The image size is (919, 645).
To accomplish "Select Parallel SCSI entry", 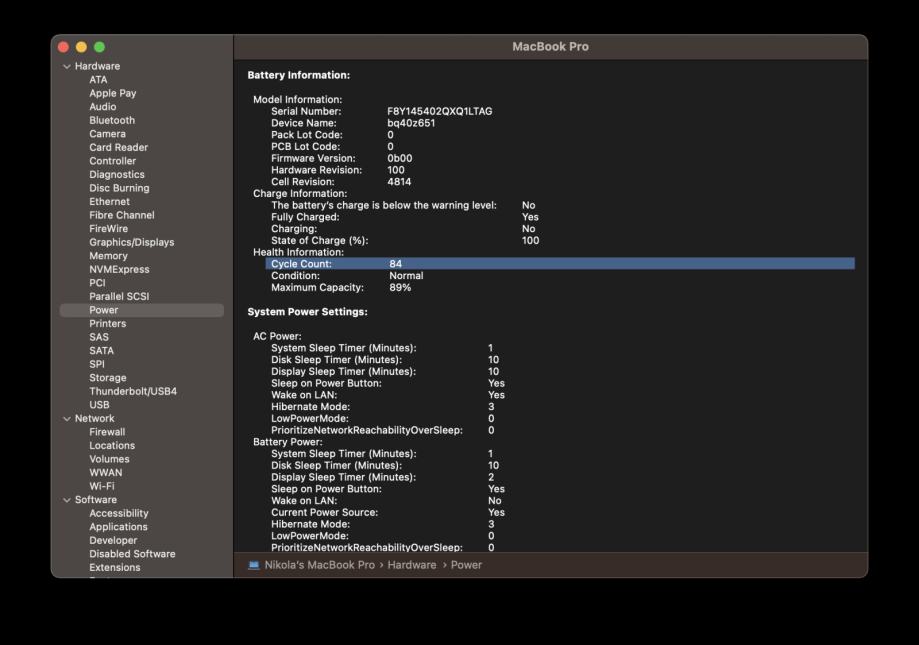I will [x=119, y=296].
